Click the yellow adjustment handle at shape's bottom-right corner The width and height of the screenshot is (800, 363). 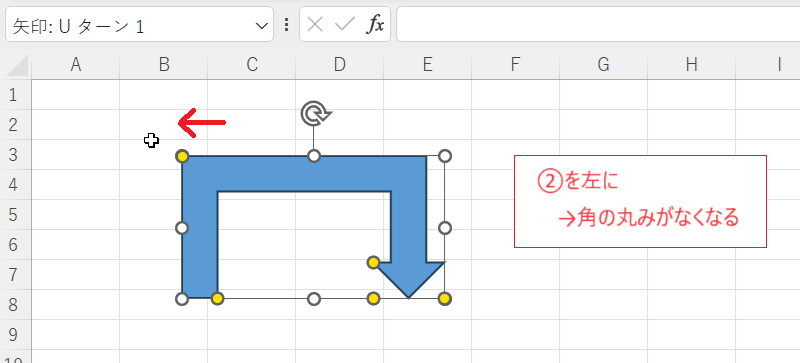pyautogui.click(x=445, y=299)
